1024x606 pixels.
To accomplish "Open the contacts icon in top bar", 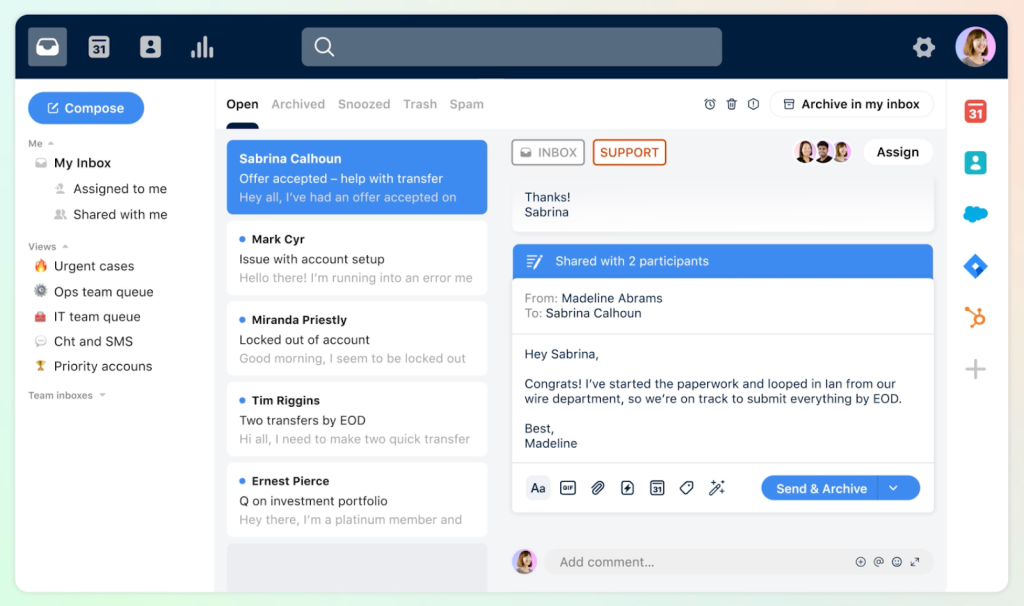I will pos(150,47).
